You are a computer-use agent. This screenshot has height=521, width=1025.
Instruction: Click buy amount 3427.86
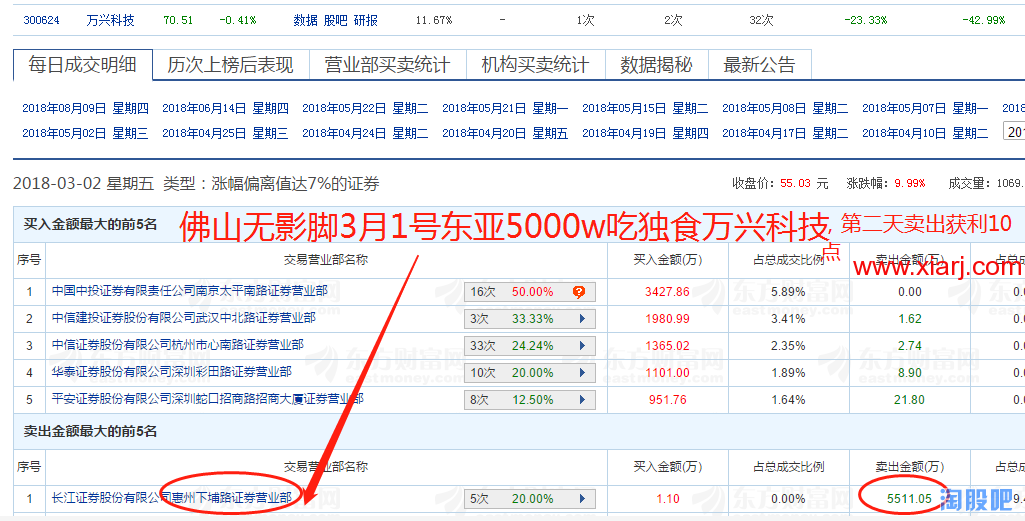tap(667, 292)
